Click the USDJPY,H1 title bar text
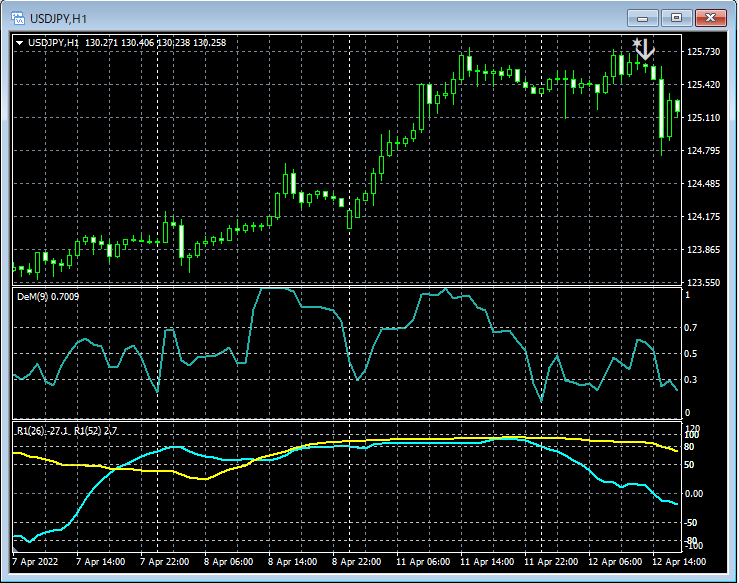This screenshot has width=739, height=583. pyautogui.click(x=59, y=17)
